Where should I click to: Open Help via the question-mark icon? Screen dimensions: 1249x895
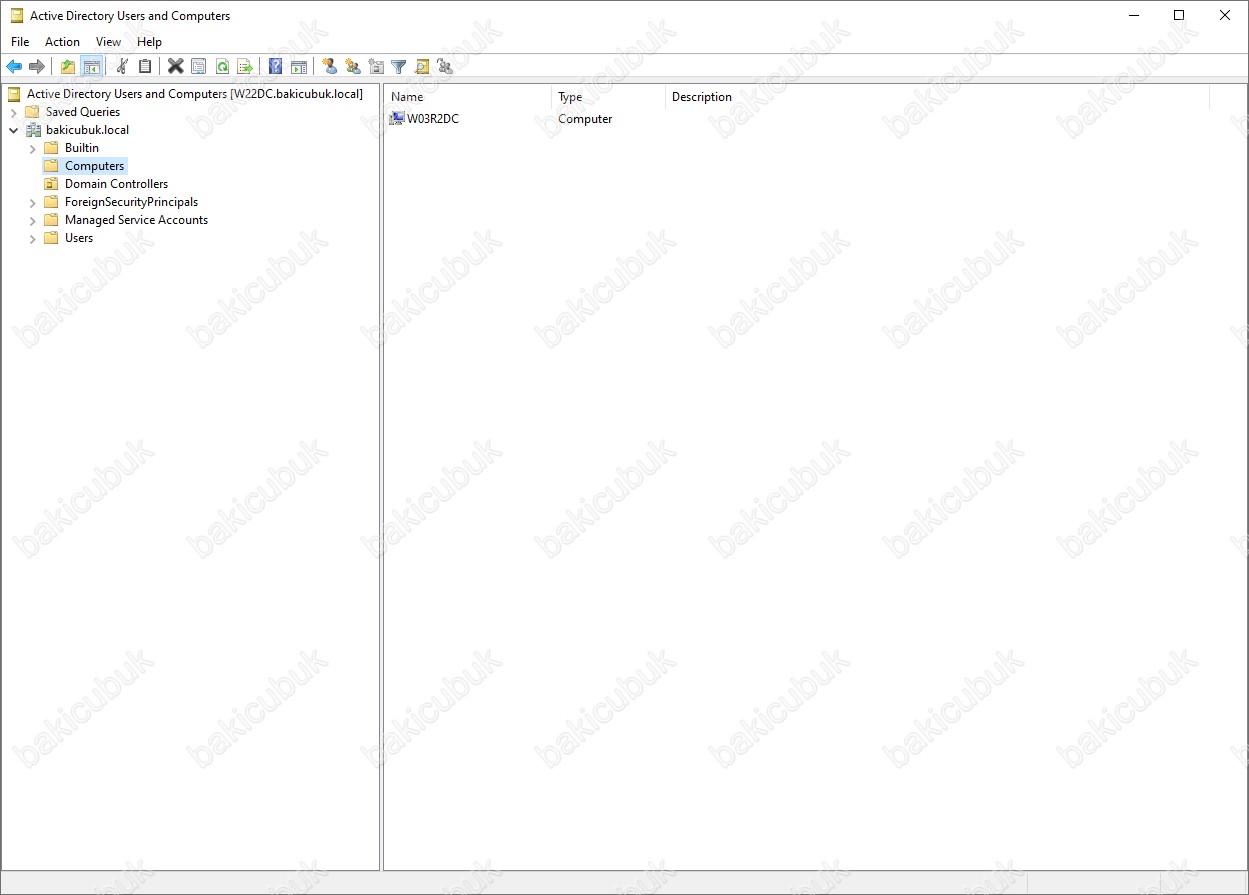[x=275, y=66]
